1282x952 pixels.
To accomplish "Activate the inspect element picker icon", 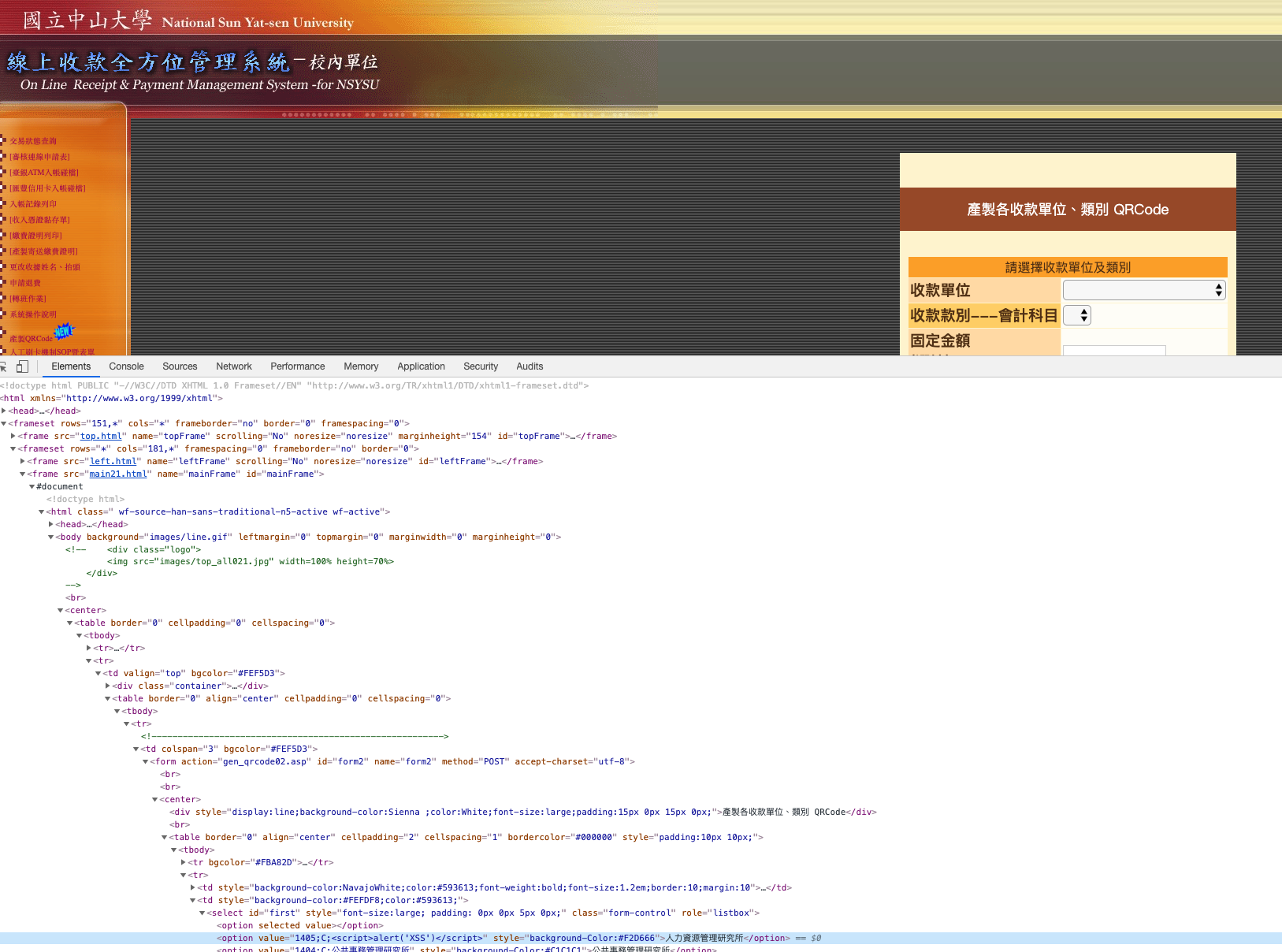I will coord(3,366).
